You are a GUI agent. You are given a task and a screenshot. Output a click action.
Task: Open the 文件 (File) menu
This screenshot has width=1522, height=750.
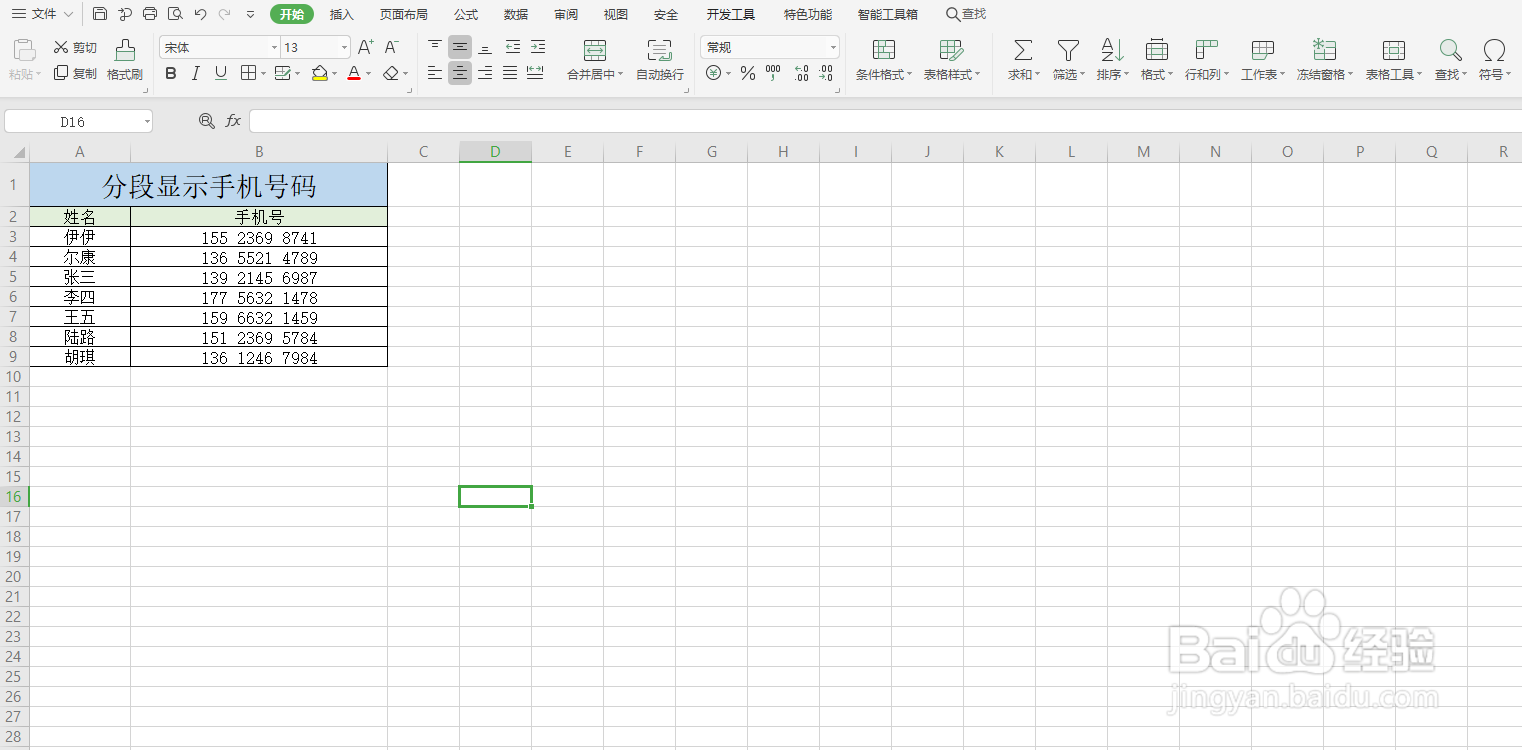(42, 14)
